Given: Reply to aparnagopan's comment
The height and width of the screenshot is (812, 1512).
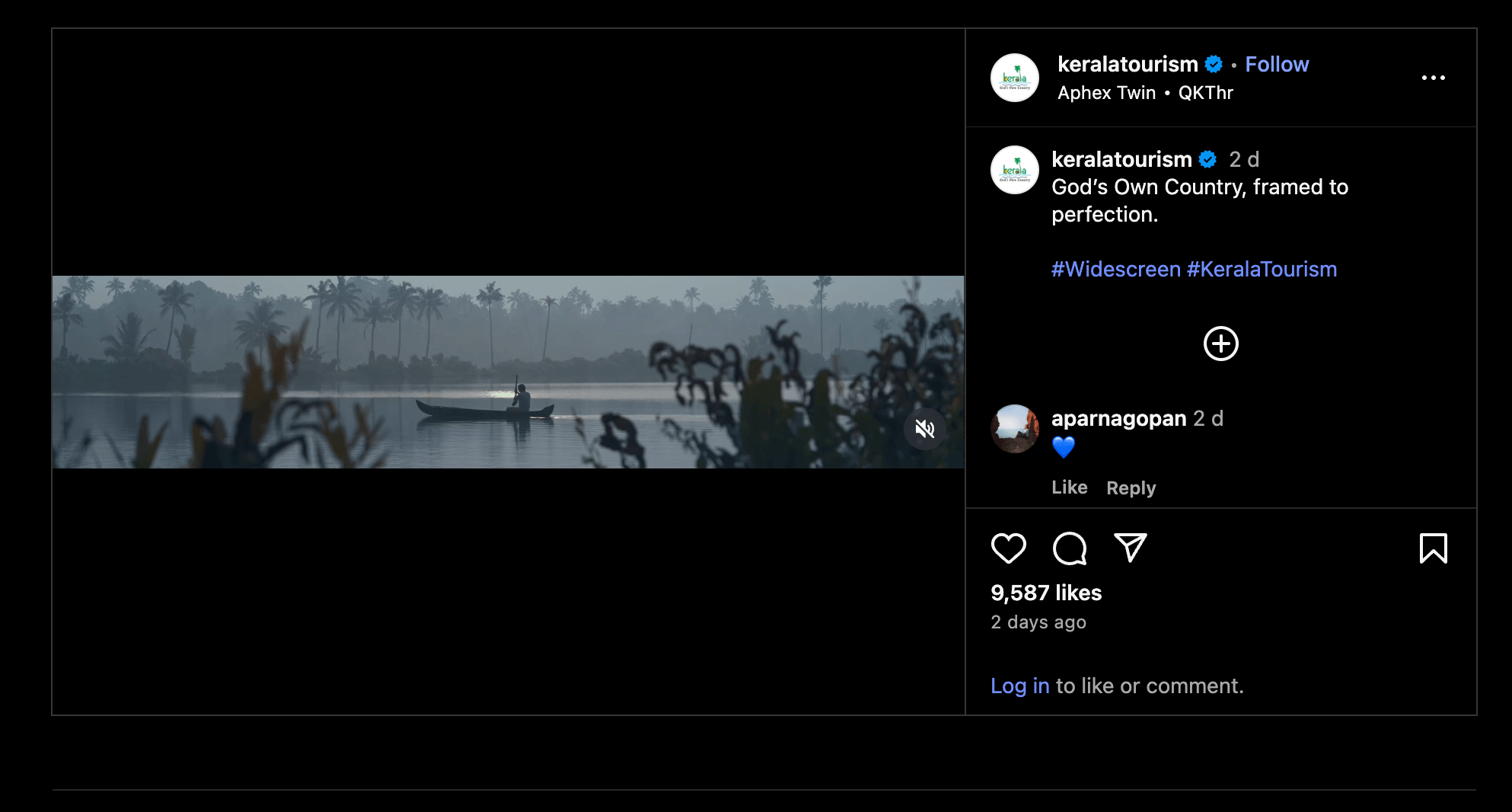Looking at the screenshot, I should pyautogui.click(x=1131, y=488).
